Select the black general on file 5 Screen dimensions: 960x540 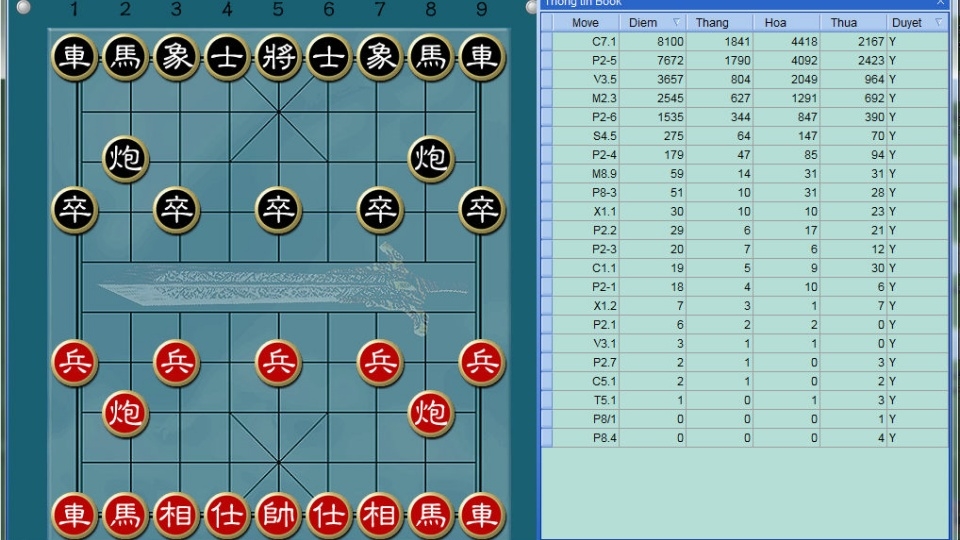pos(278,58)
